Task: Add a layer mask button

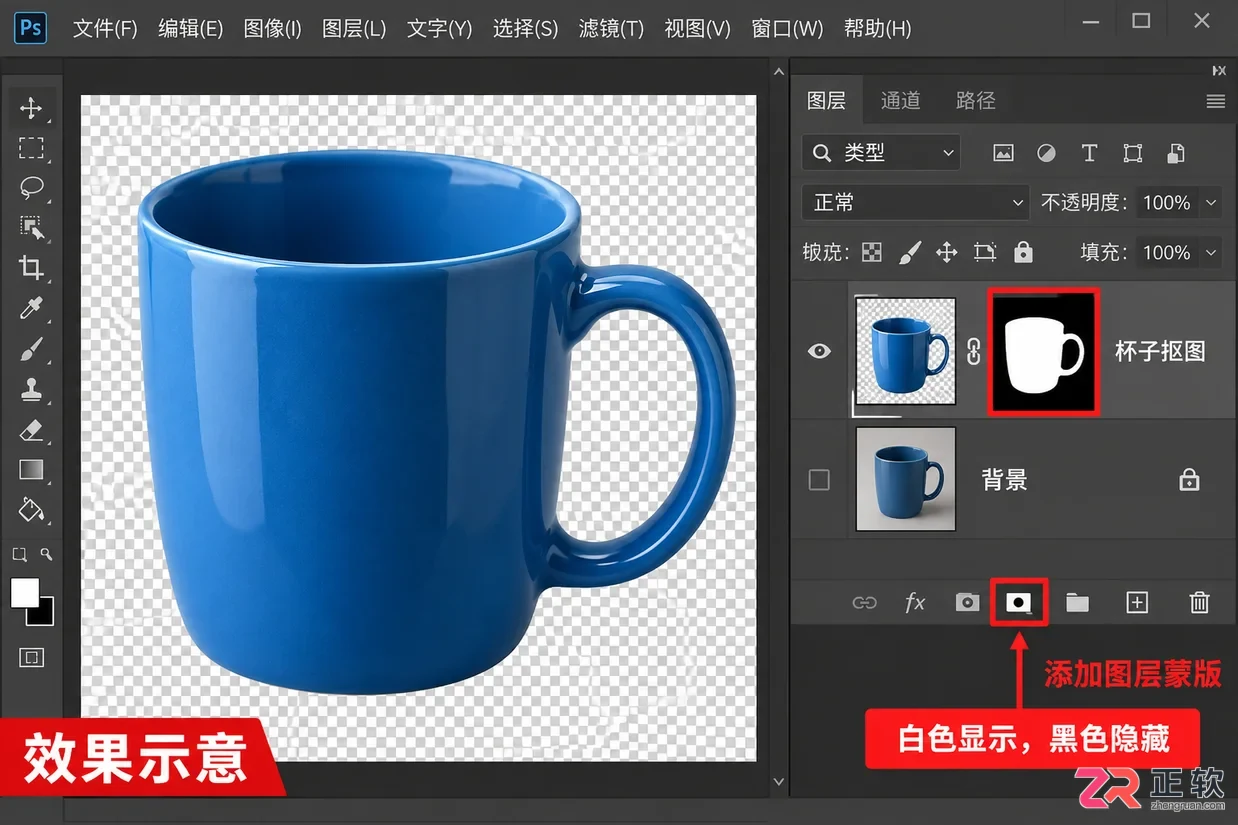Action: (1019, 602)
